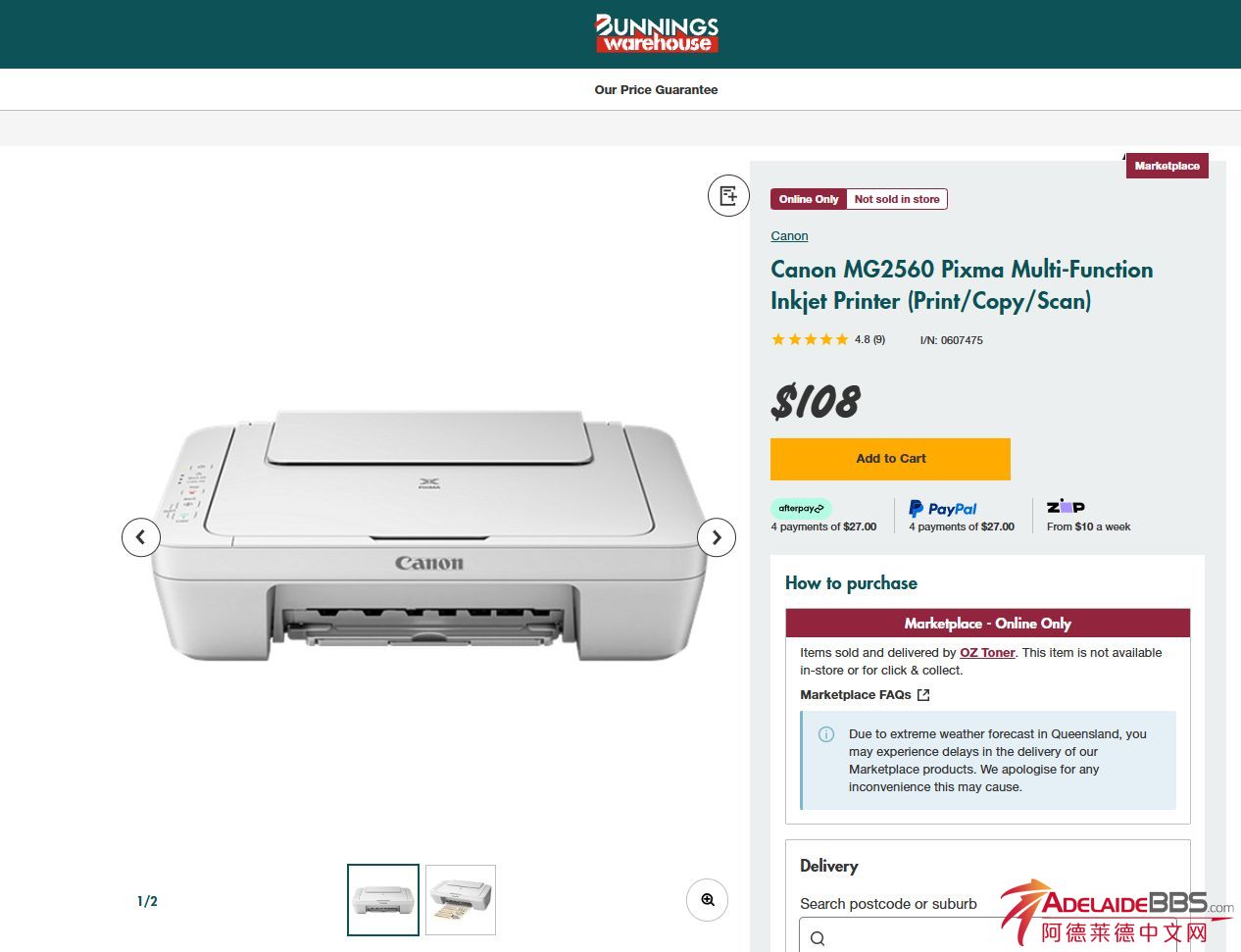
Task: Zoom into product image magnifier icon
Action: coord(707,900)
